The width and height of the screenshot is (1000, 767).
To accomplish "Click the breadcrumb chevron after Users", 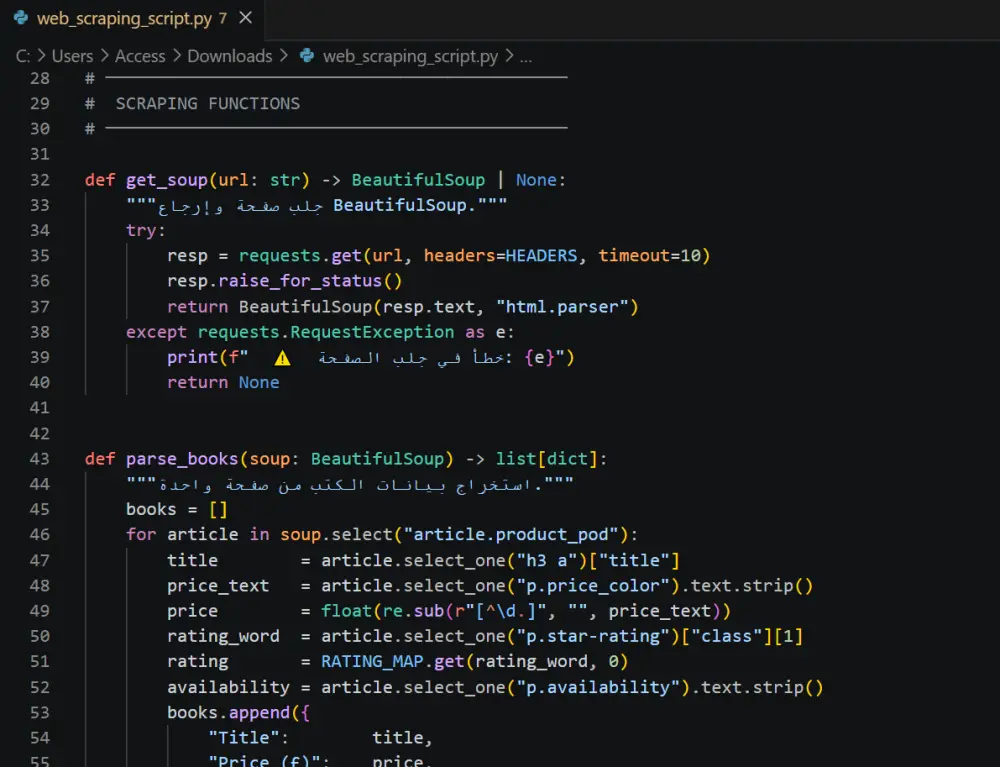I will (104, 56).
